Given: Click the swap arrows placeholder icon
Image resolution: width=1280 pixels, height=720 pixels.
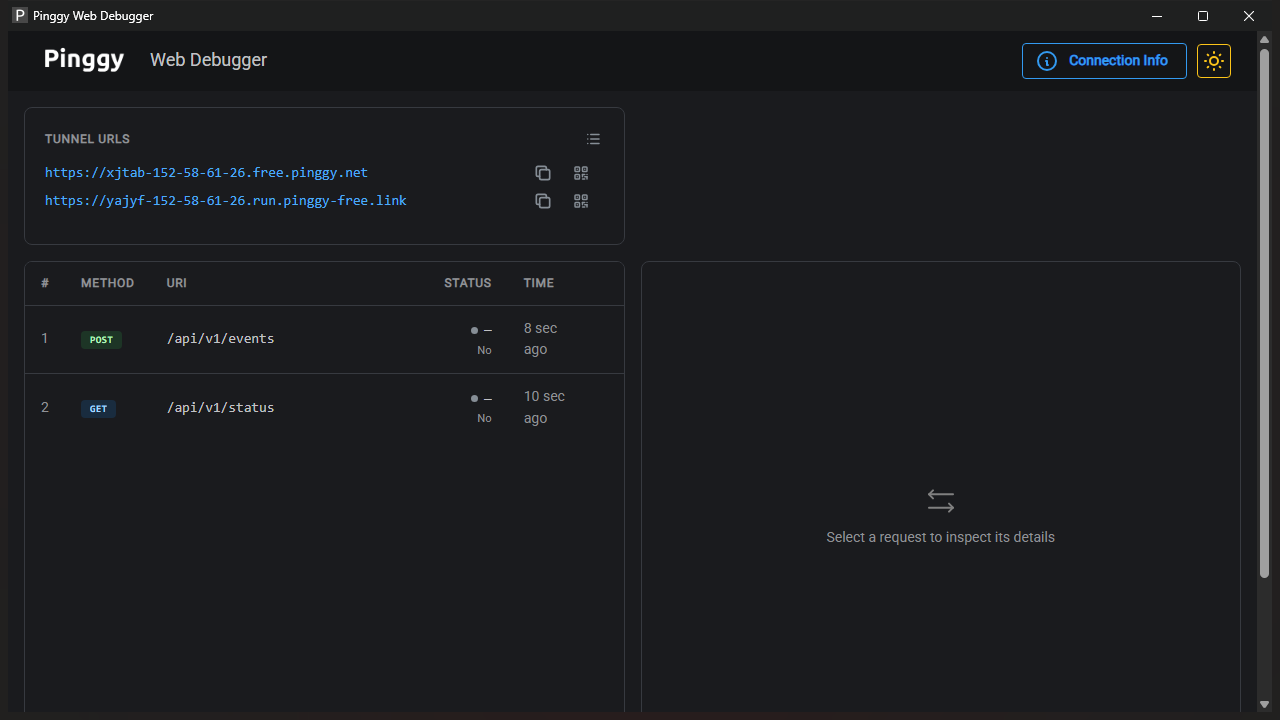Looking at the screenshot, I should 941,501.
